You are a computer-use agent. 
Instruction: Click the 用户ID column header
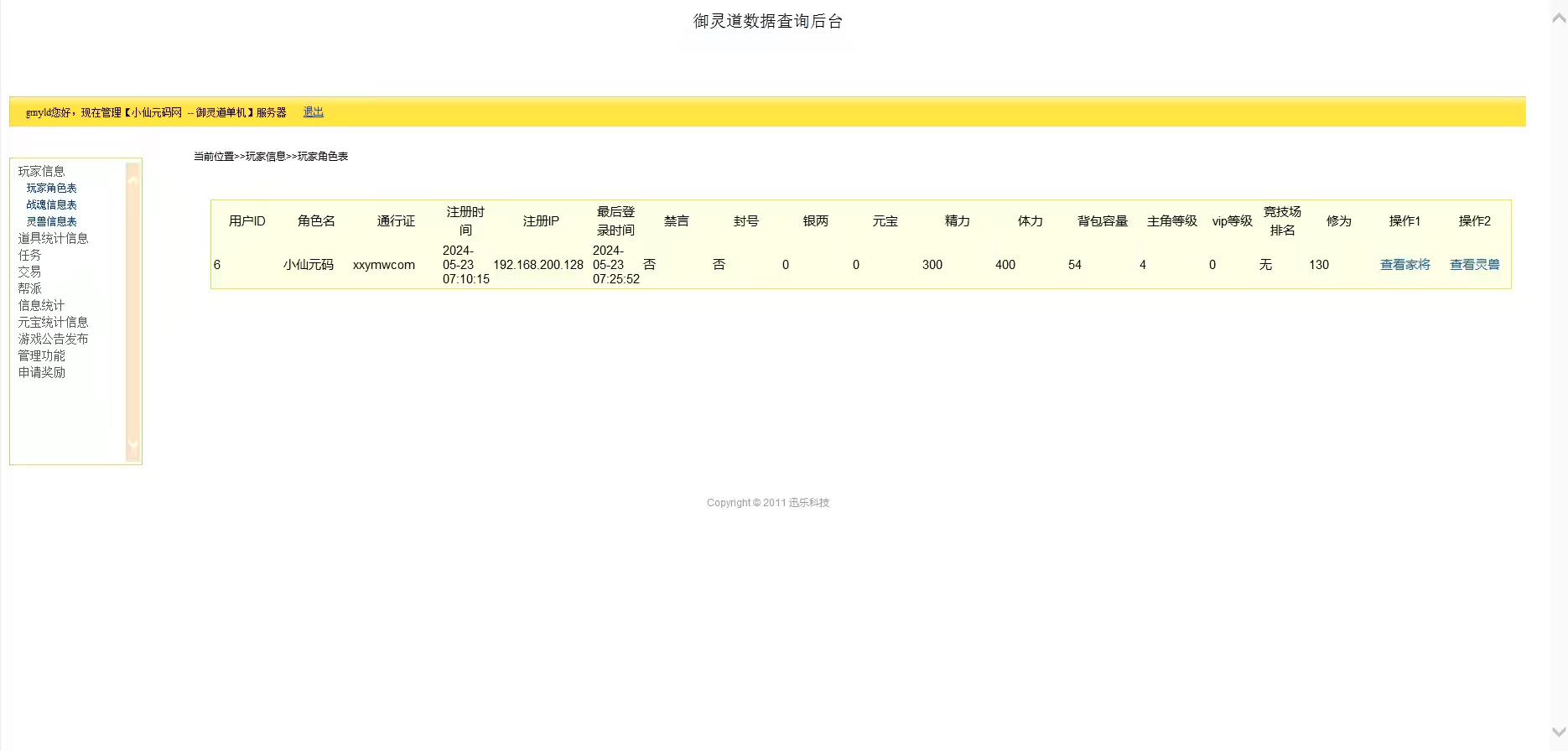[247, 221]
